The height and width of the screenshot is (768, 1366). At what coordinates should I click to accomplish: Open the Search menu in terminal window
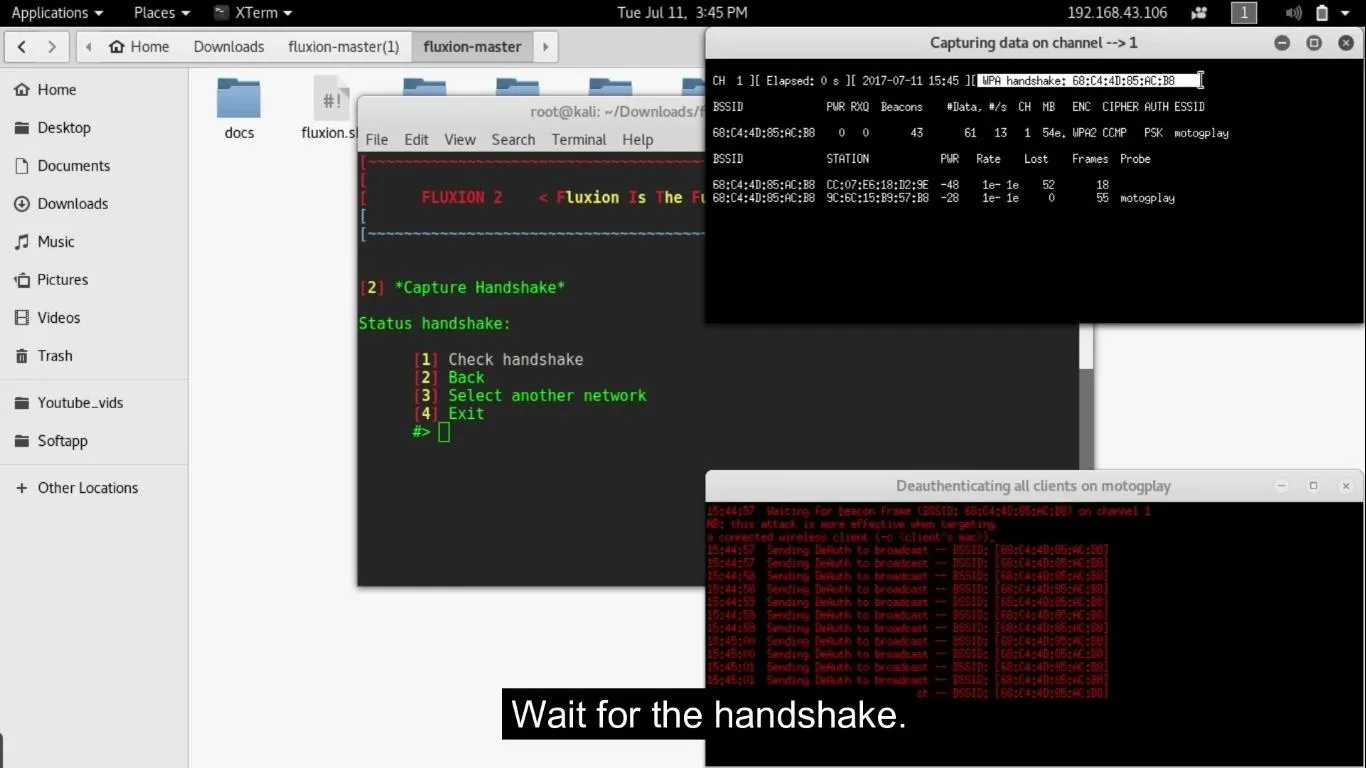click(513, 140)
